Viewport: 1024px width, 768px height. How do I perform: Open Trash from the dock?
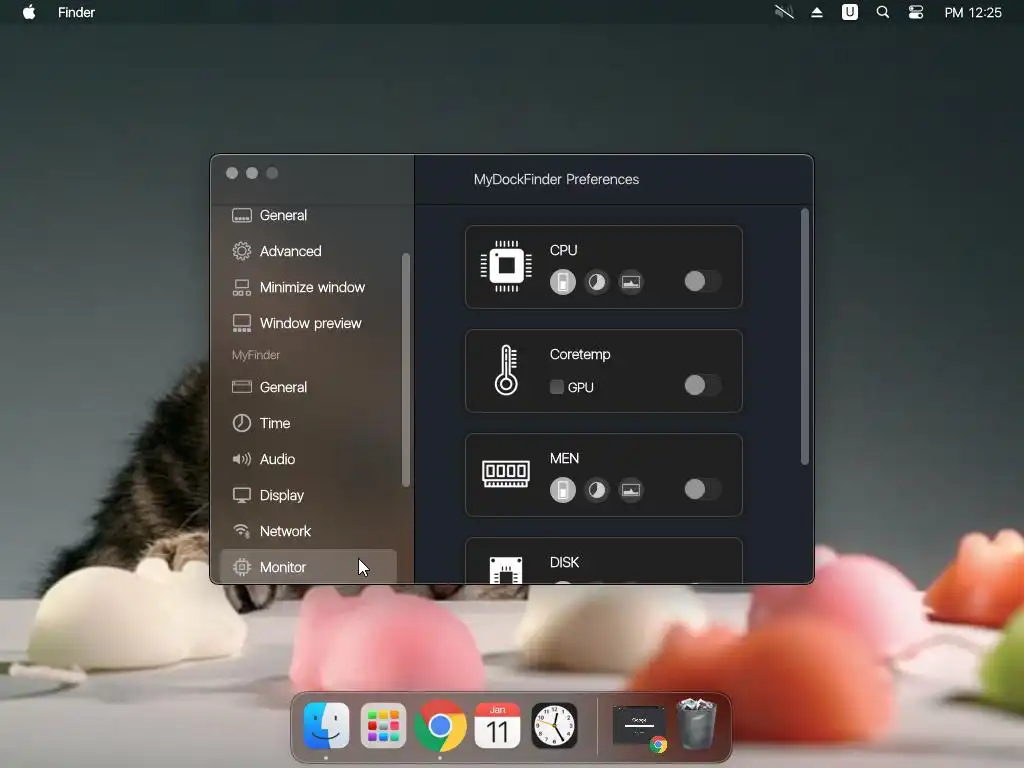(696, 724)
